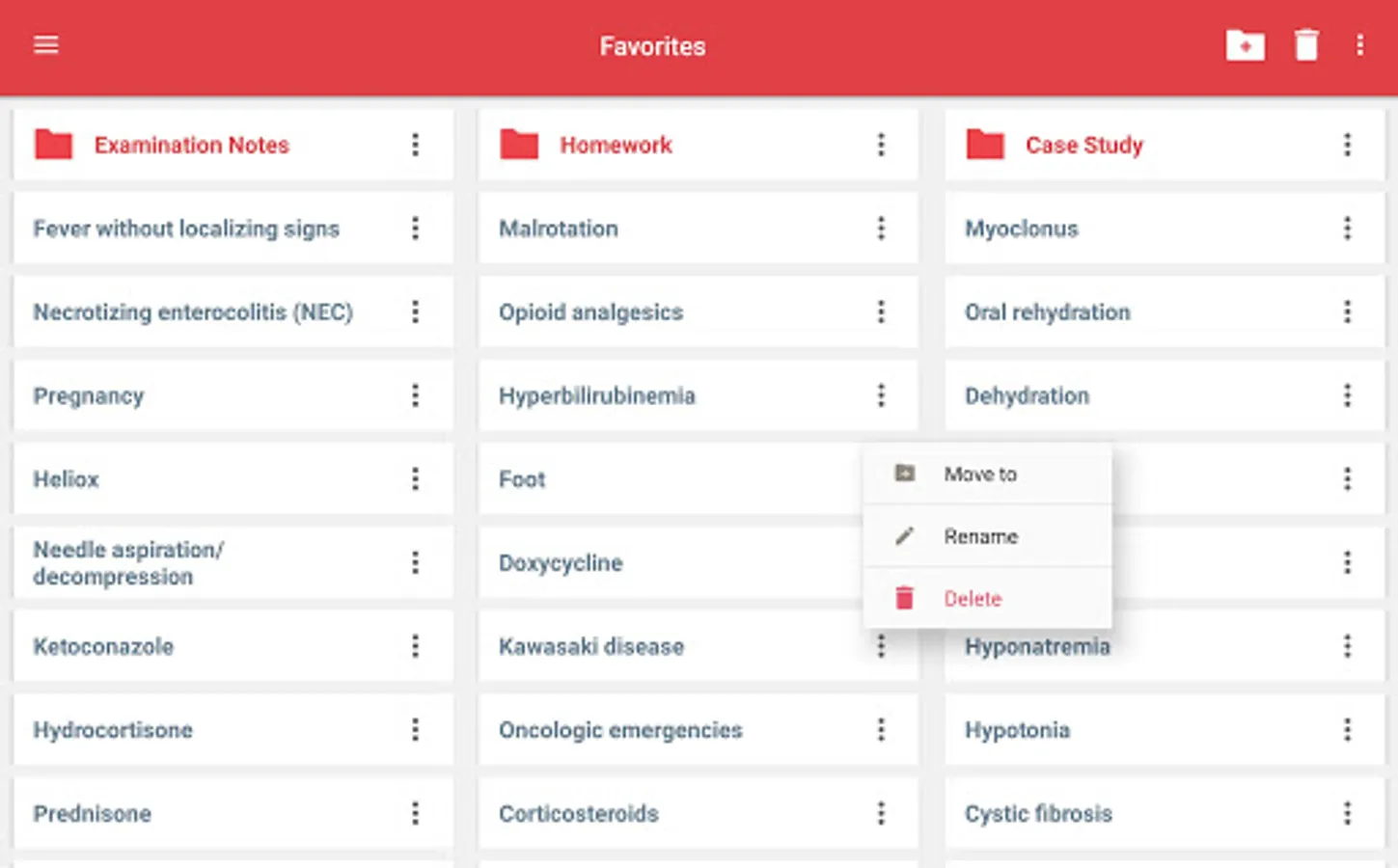
Task: Open options menu for Myoclonus
Action: coord(1347,229)
